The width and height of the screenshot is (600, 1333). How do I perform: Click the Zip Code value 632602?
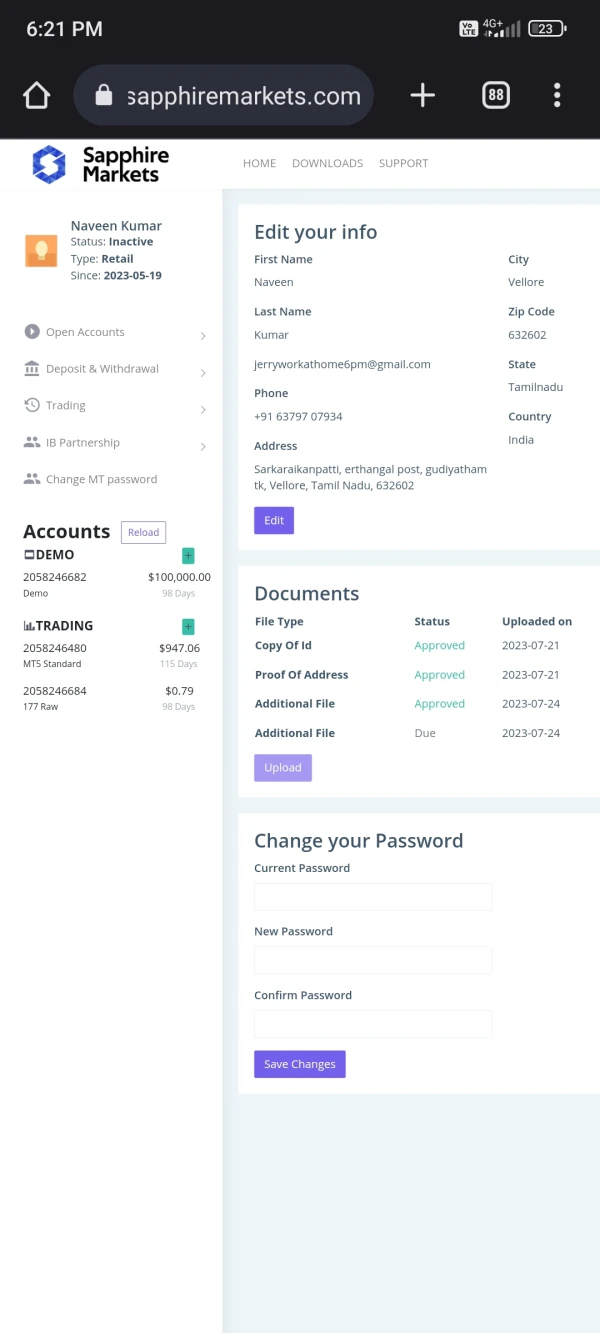(527, 335)
